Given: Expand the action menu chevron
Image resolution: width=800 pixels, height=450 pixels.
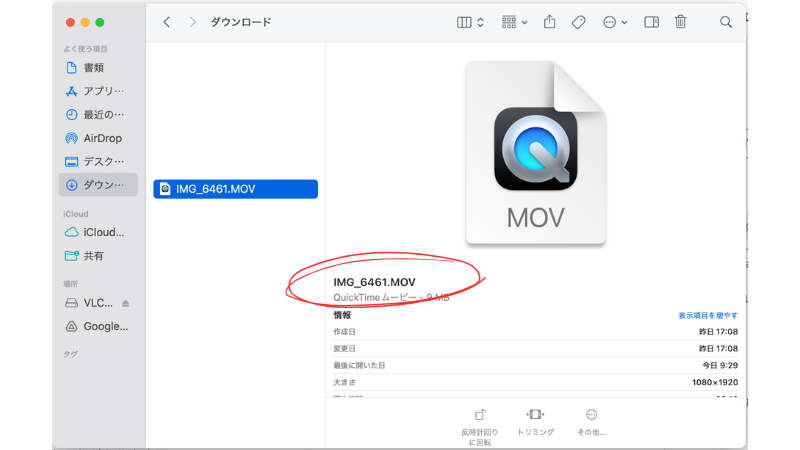Looking at the screenshot, I should (624, 22).
